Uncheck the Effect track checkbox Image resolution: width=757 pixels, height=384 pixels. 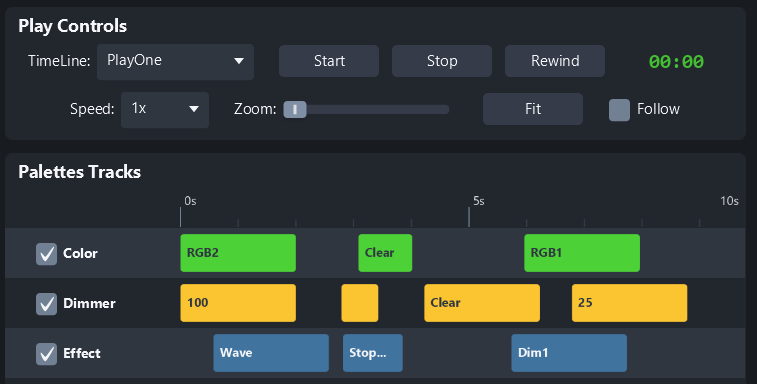tap(46, 354)
